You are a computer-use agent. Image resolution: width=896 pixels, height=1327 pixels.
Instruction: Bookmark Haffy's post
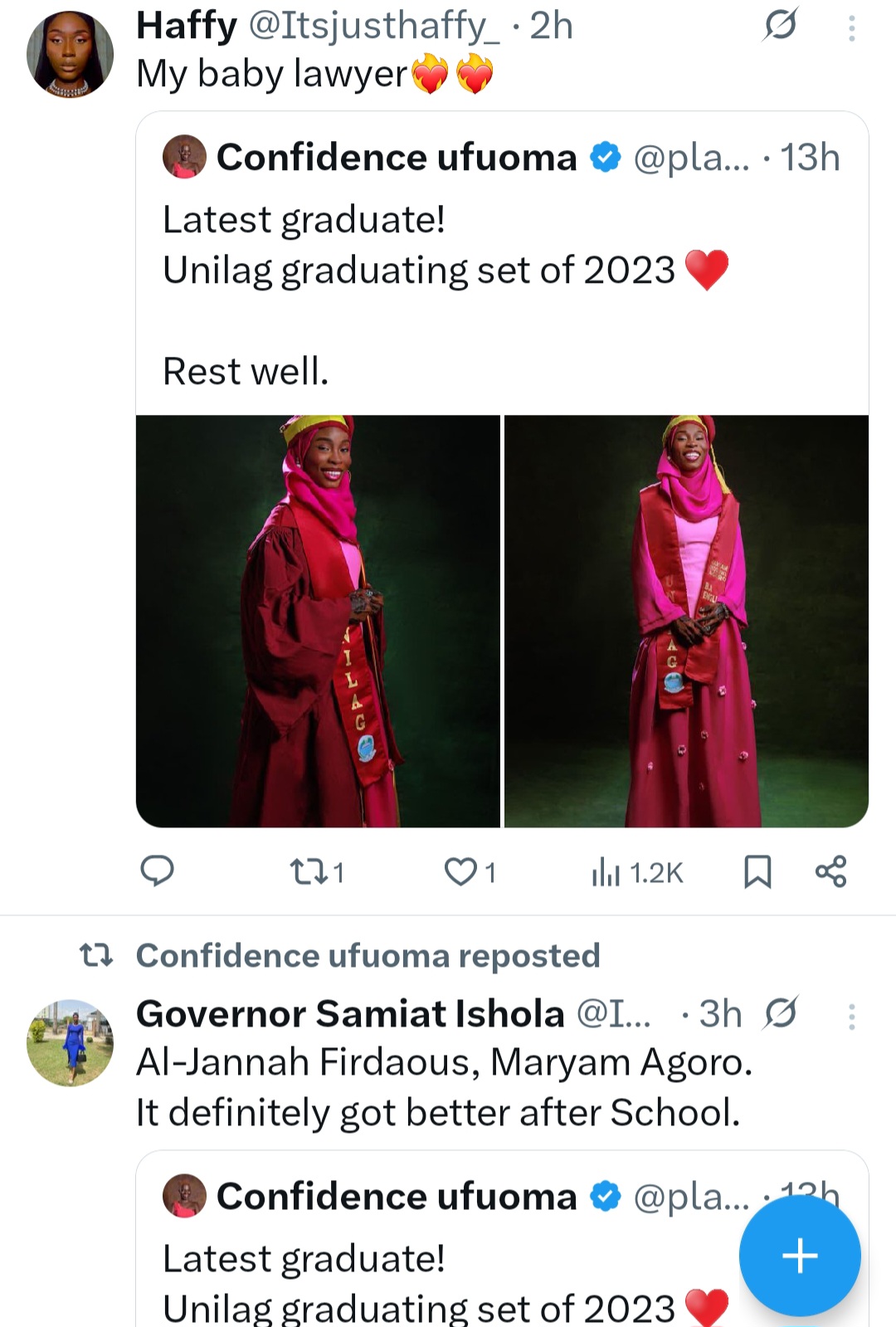tap(757, 871)
